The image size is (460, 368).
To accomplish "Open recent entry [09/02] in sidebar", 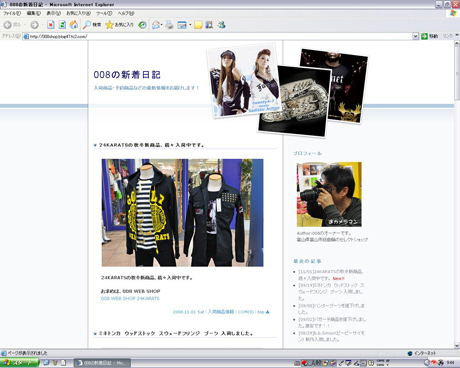I will (332, 322).
